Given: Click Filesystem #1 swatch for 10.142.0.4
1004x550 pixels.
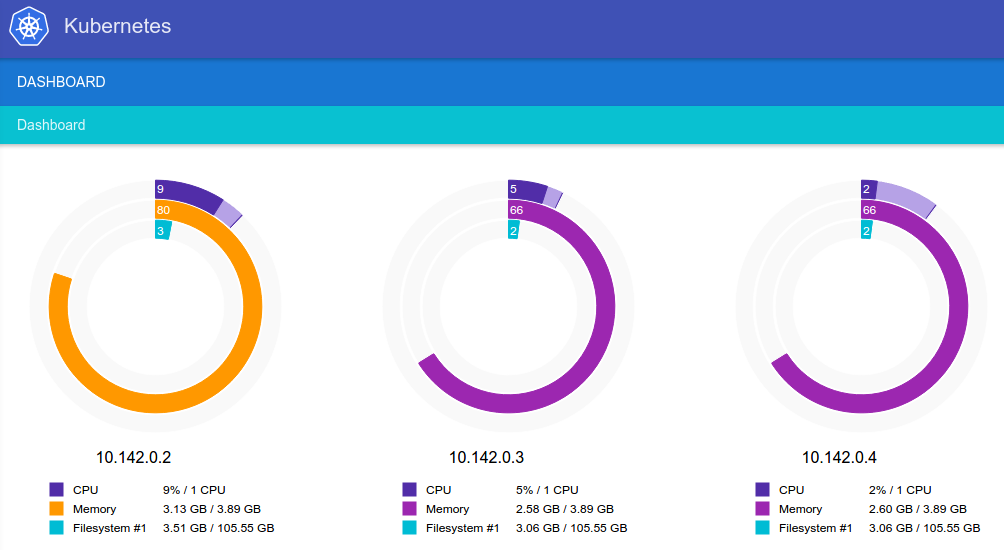Looking at the screenshot, I should 763,528.
